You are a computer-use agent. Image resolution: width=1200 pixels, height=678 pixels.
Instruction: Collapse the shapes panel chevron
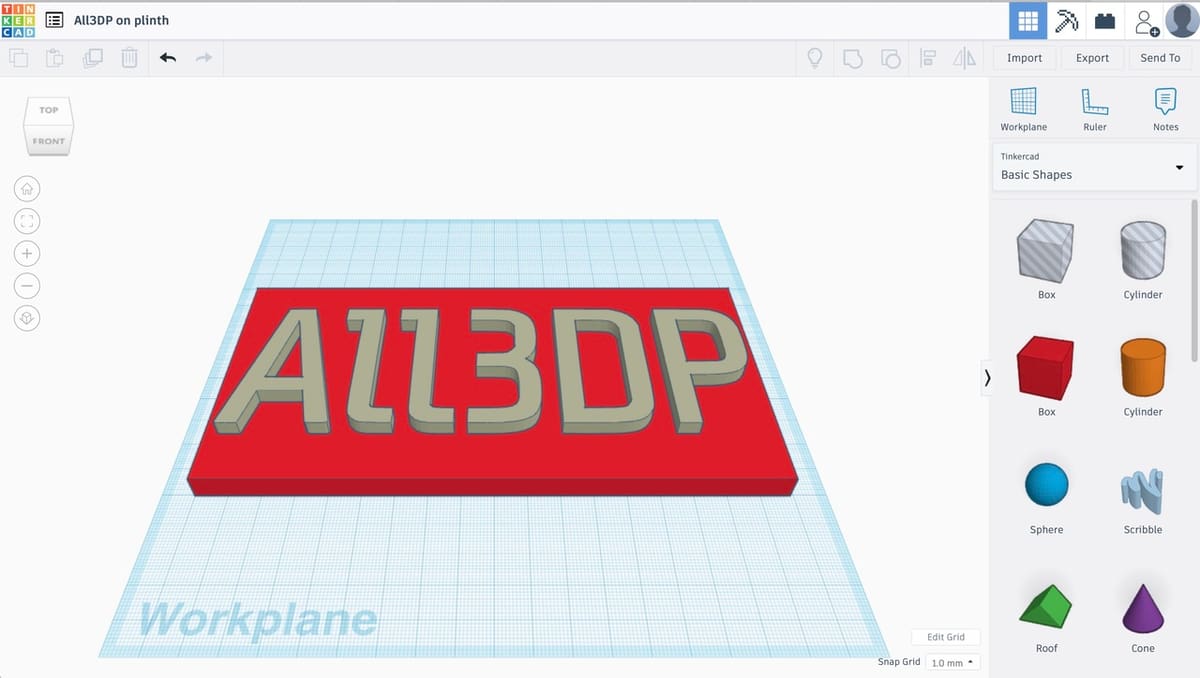click(987, 377)
